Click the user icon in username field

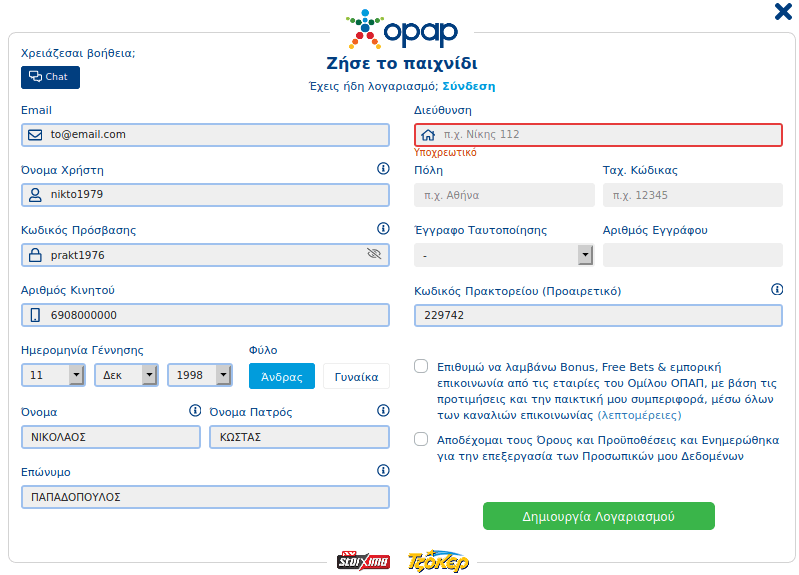pyautogui.click(x=35, y=195)
